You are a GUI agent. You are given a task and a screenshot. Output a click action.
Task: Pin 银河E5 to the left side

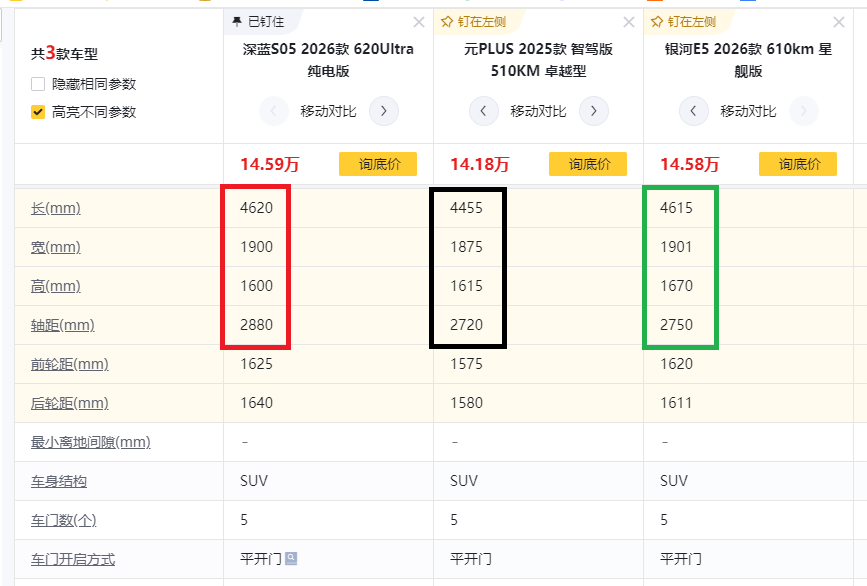tap(683, 22)
